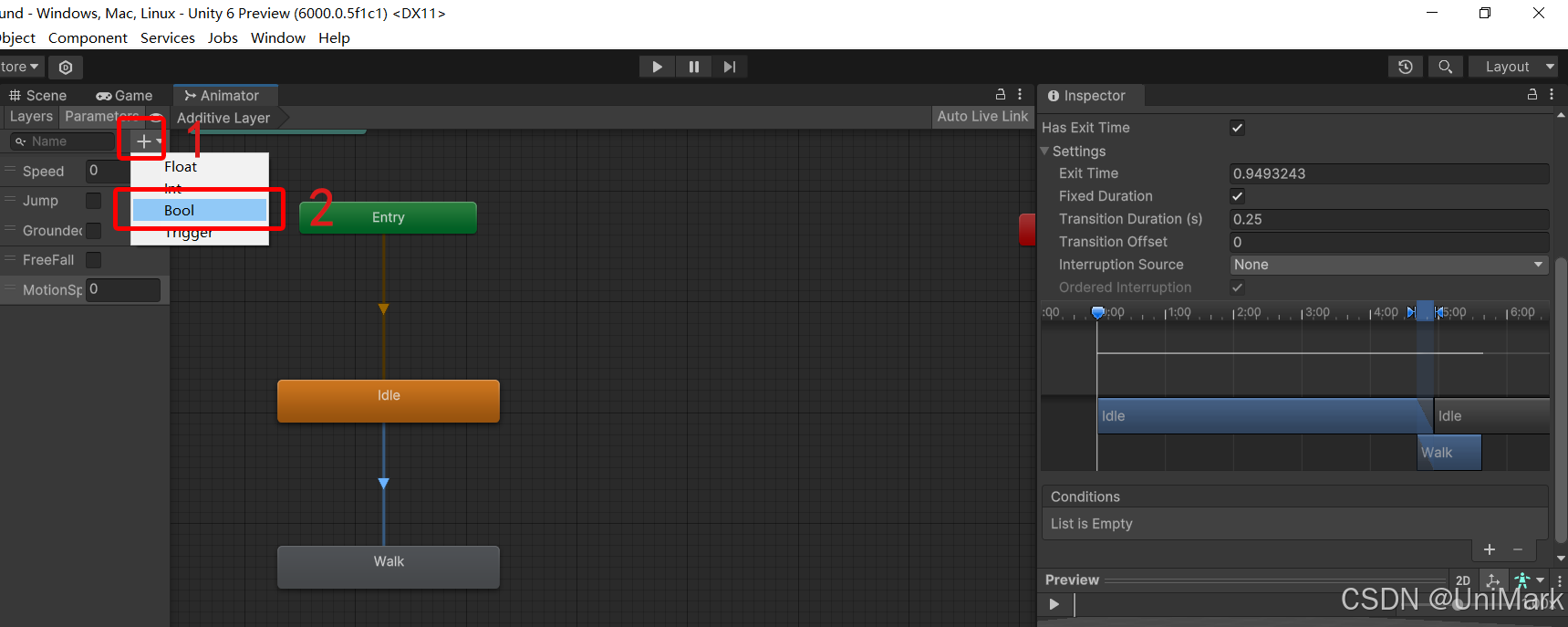Uncheck the Has Exit Time checkbox
The width and height of the screenshot is (1568, 627).
tap(1237, 128)
